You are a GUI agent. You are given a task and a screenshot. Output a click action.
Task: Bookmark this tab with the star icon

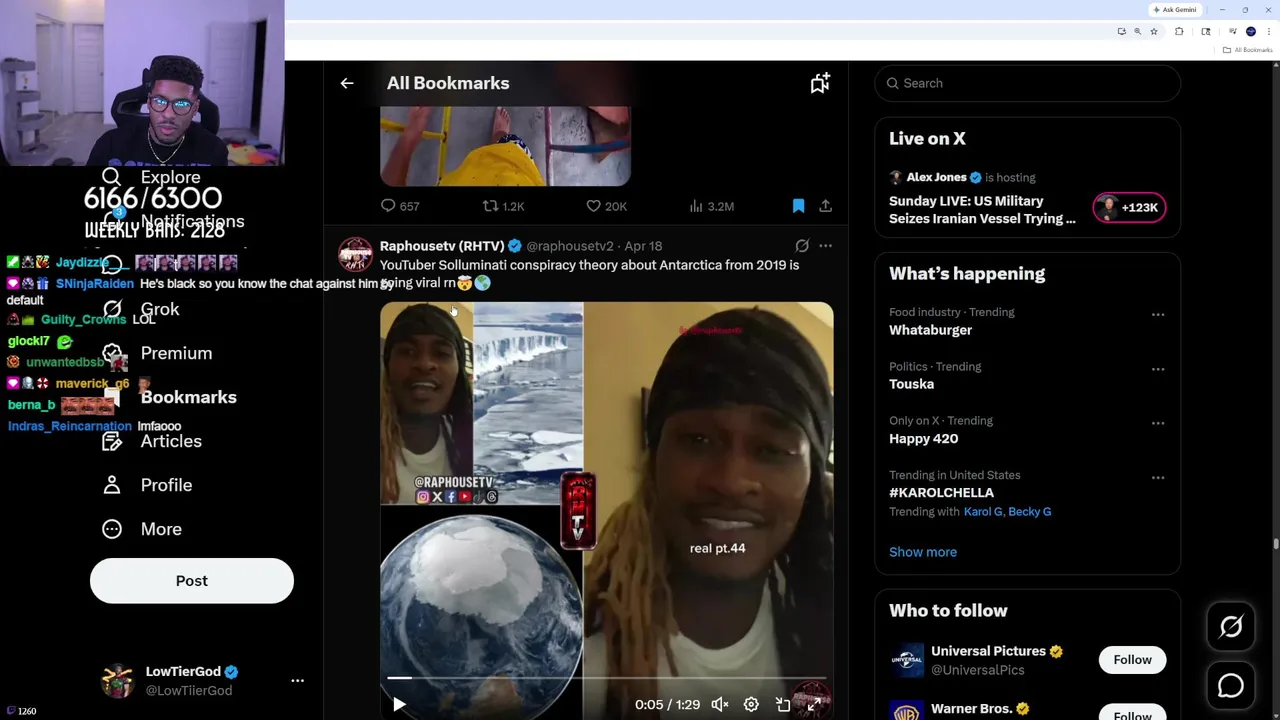pyautogui.click(x=1154, y=31)
